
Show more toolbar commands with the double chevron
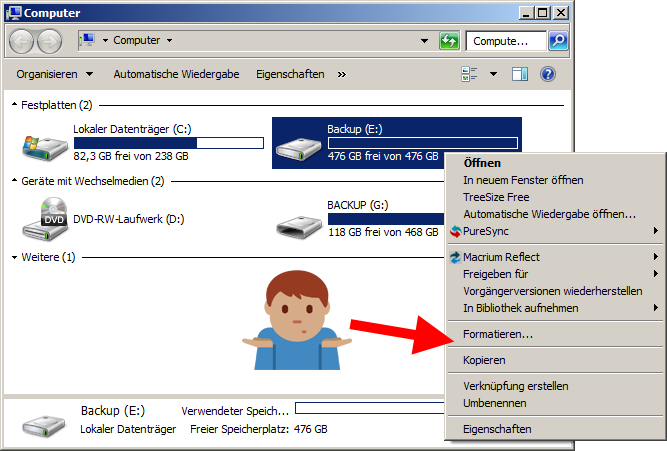342,75
